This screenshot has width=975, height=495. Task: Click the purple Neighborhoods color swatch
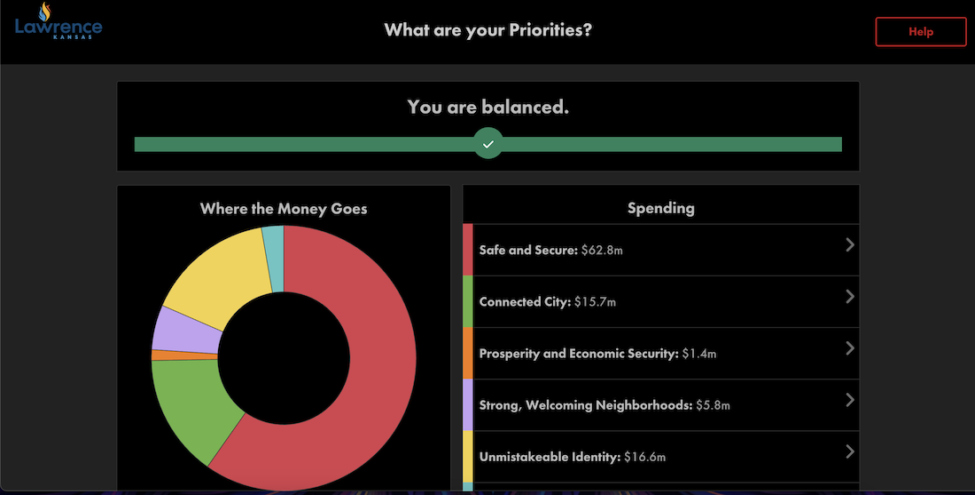coord(468,405)
